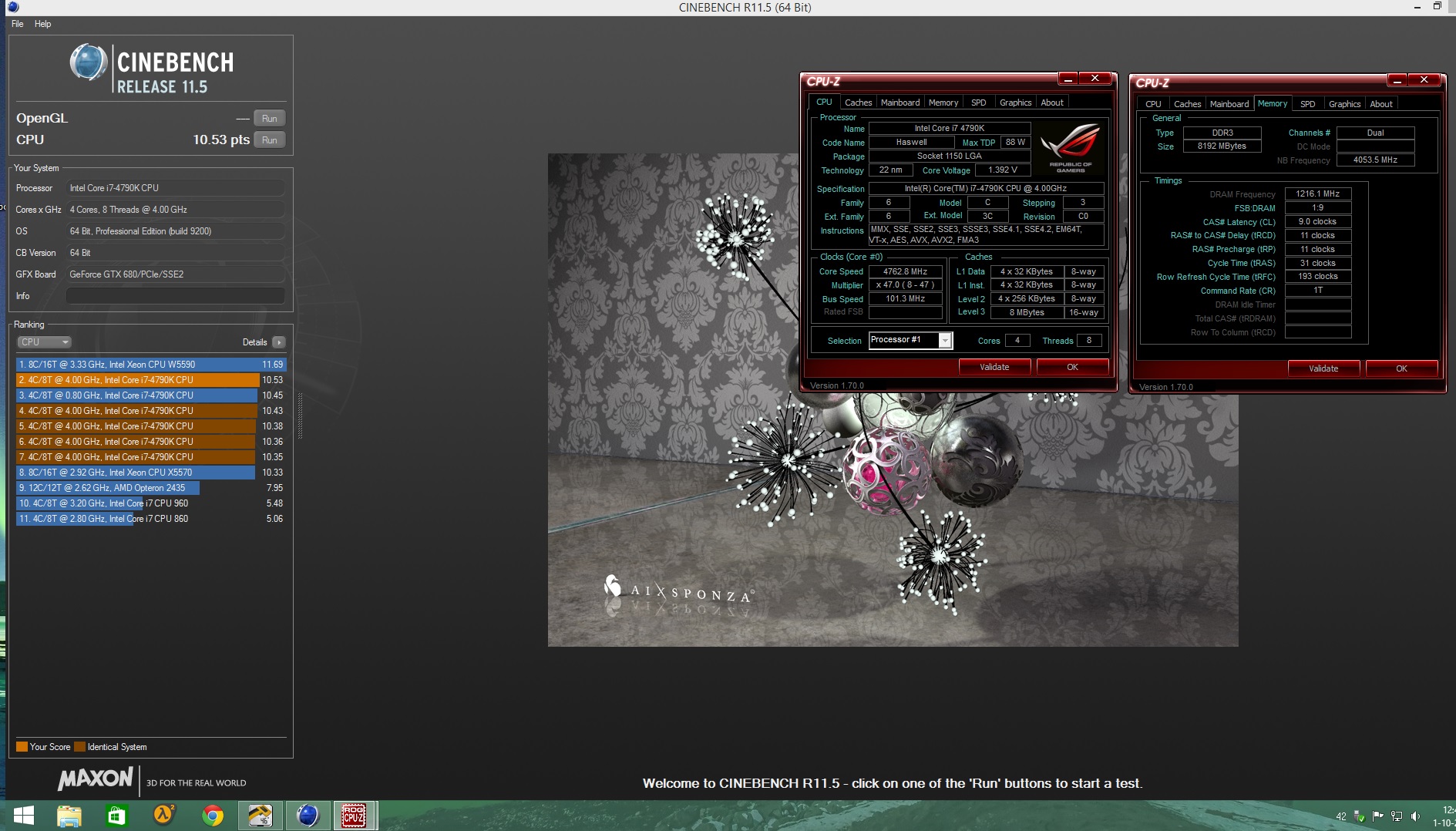Image resolution: width=1456 pixels, height=831 pixels.
Task: Click the NB Frequency value 4053.5 MHz
Action: [1375, 160]
